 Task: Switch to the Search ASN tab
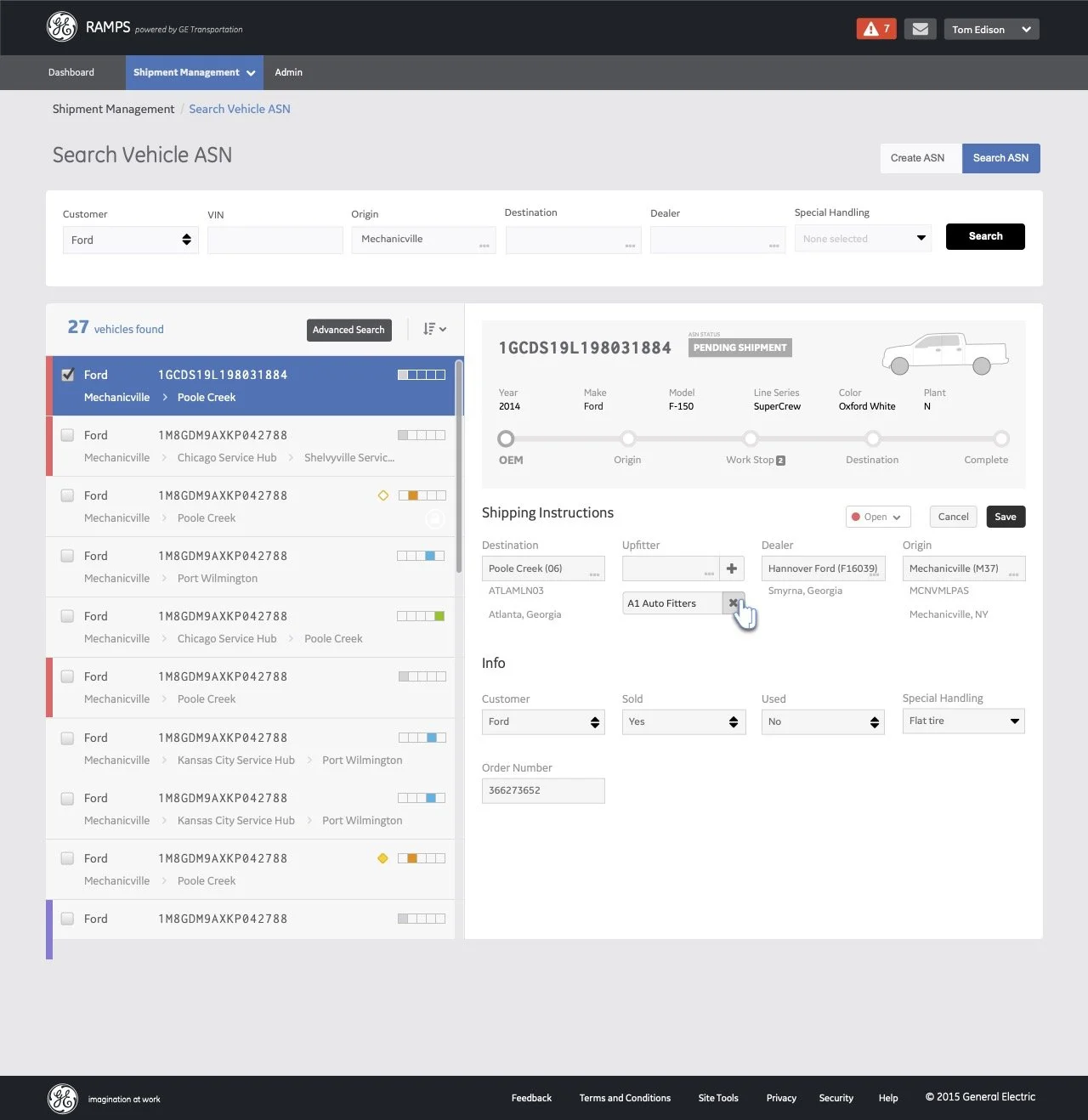pyautogui.click(x=1000, y=158)
